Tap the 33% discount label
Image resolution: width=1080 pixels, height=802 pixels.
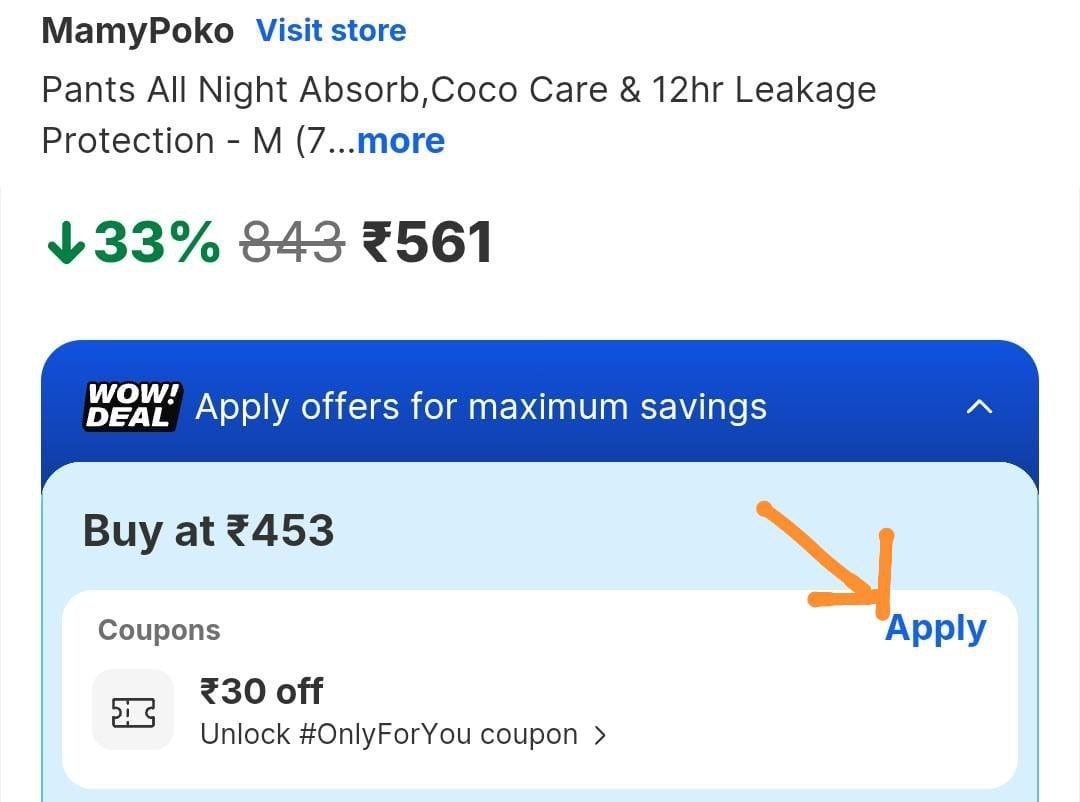(156, 243)
